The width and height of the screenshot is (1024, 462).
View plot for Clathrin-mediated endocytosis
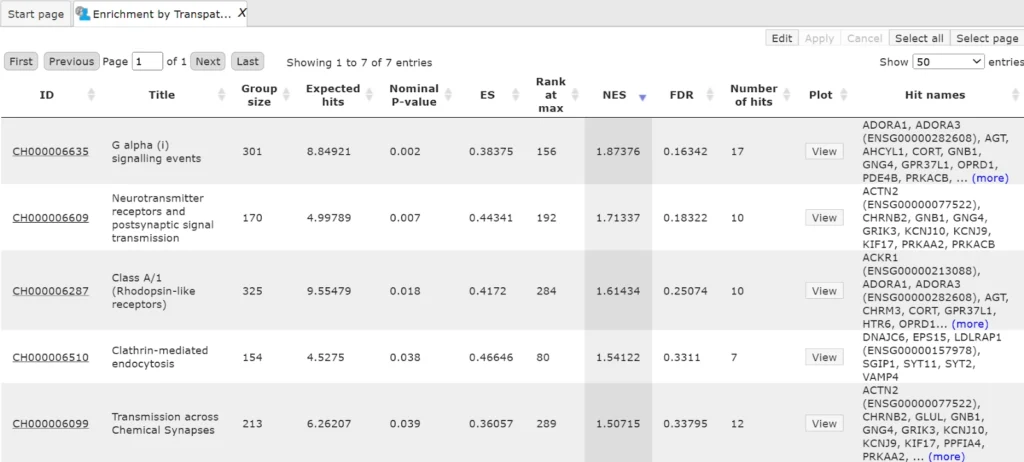[824, 357]
